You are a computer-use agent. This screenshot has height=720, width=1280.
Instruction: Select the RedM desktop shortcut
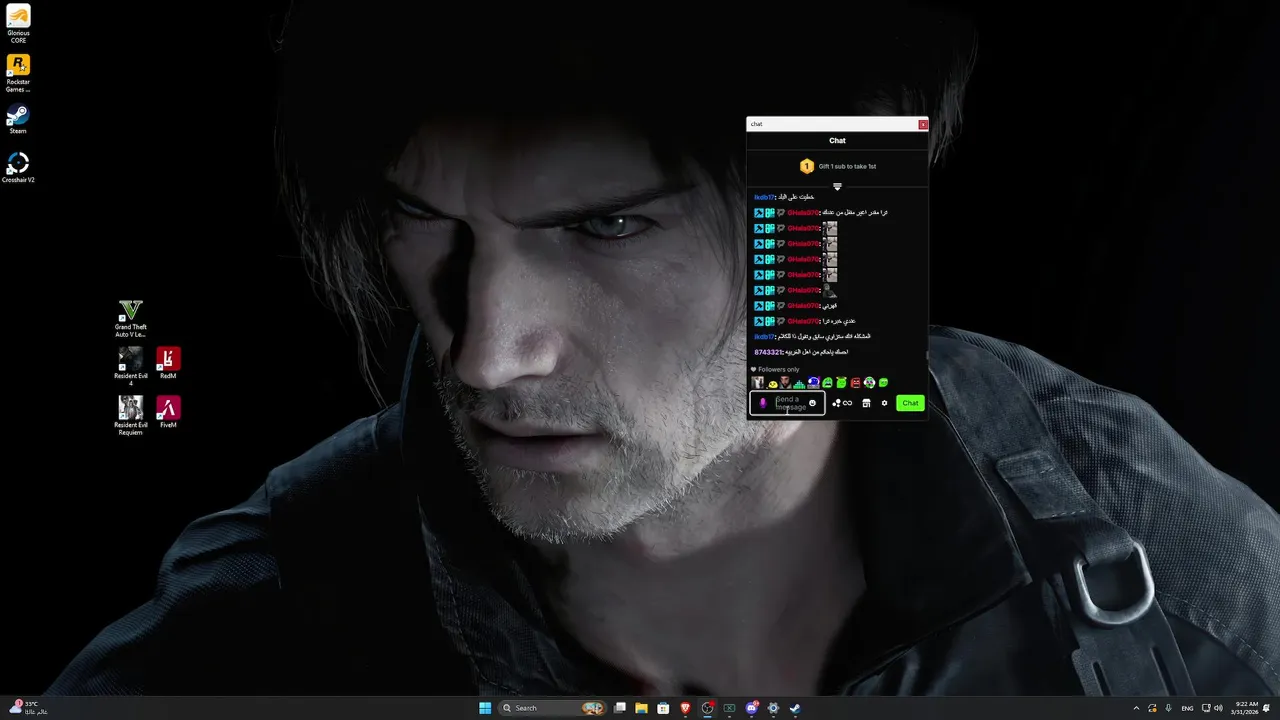[x=168, y=363]
